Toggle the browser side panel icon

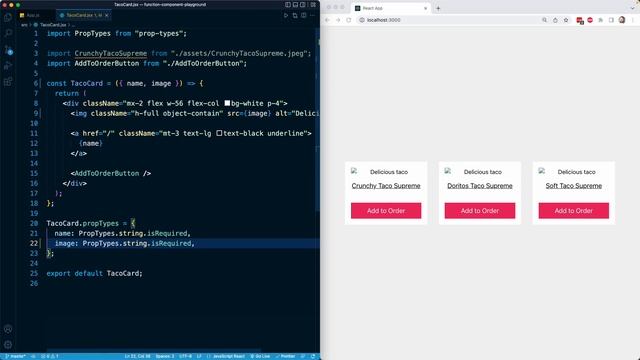(x=611, y=20)
